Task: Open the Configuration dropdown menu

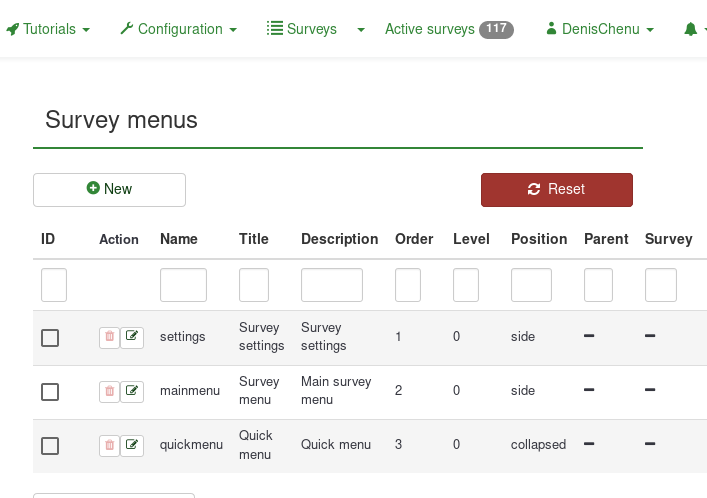Action: 179,30
